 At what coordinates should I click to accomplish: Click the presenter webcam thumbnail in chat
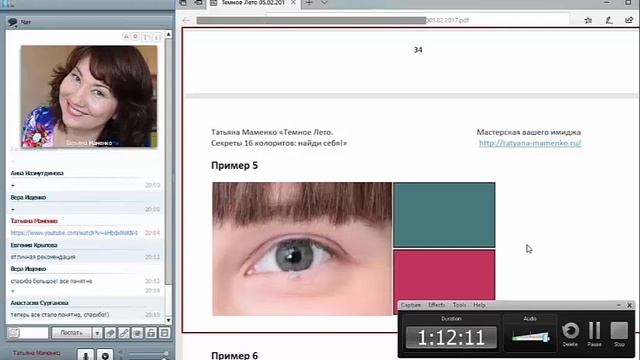coord(89,96)
